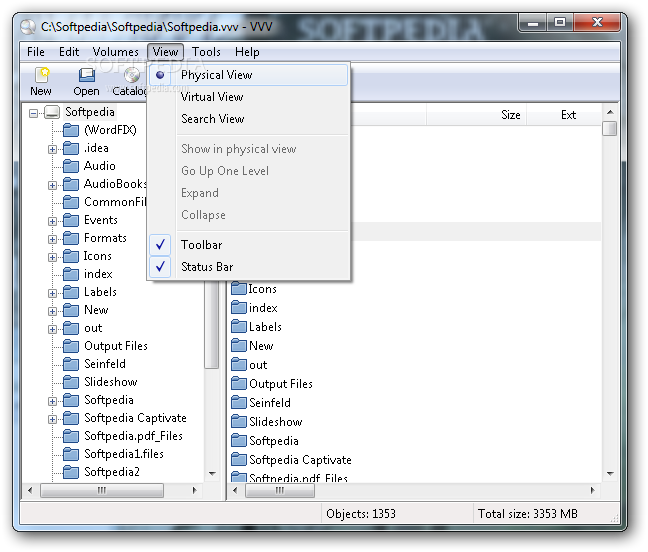648x552 pixels.
Task: Click the Softpedia1.files folder icon in tree
Action: coord(71,454)
